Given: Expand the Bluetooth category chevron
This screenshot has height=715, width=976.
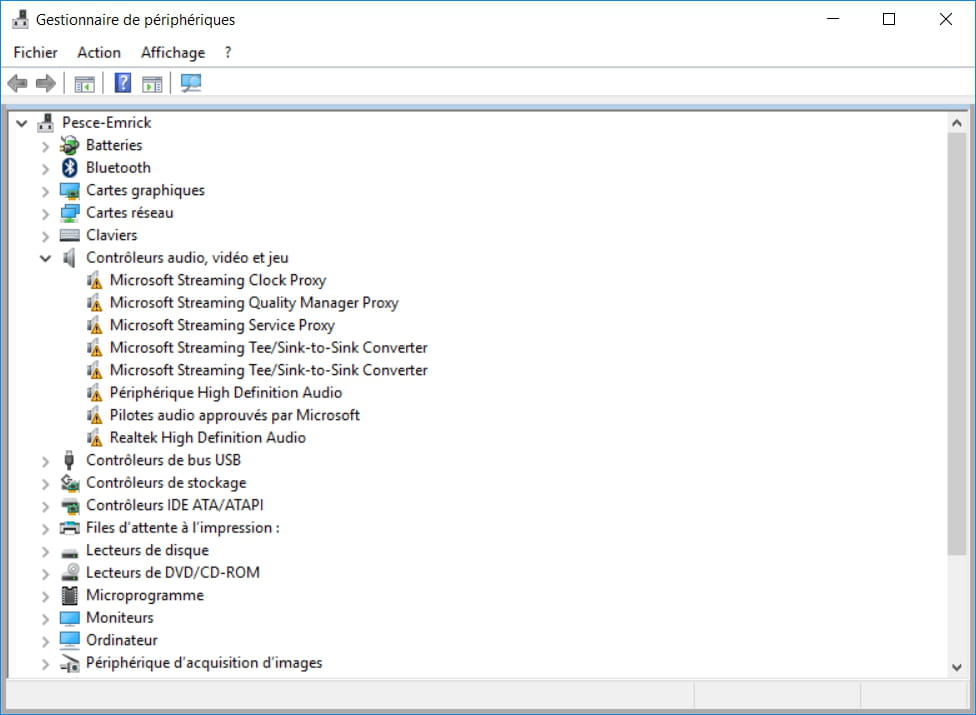Looking at the screenshot, I should pos(45,169).
